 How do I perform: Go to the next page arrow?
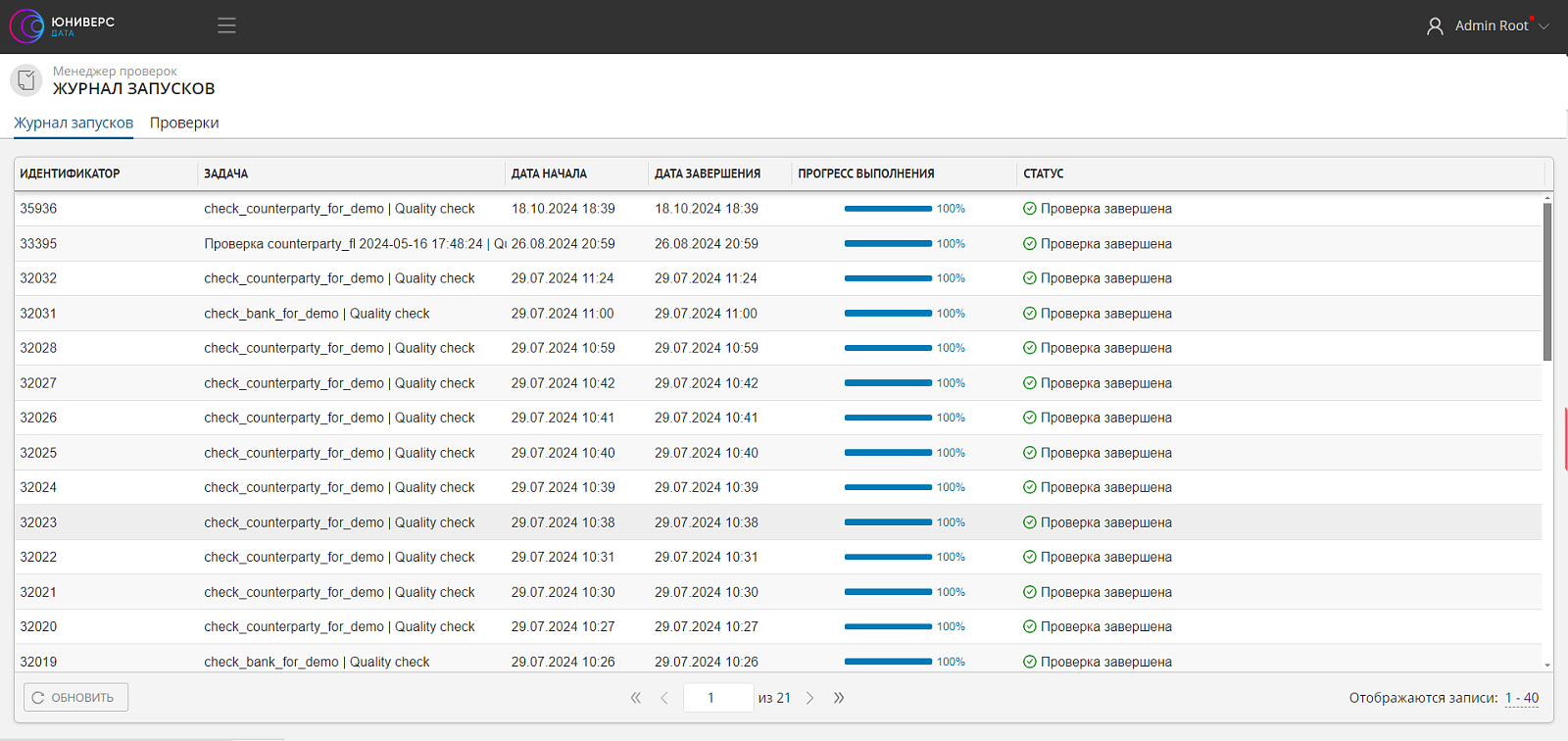coord(809,698)
